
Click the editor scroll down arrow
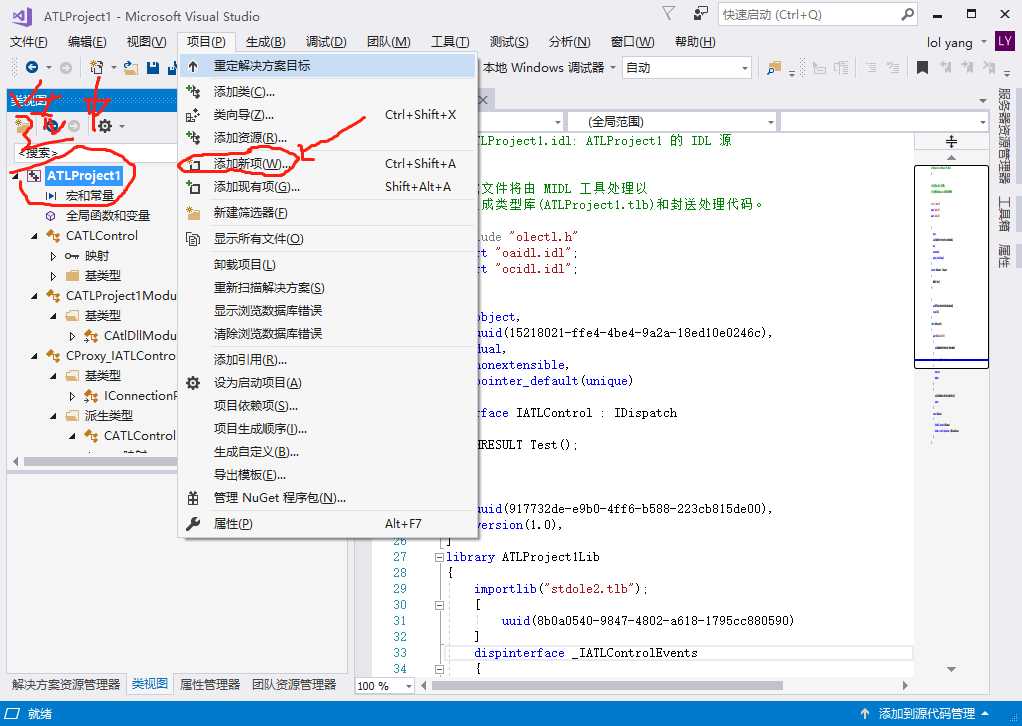pyautogui.click(x=952, y=669)
